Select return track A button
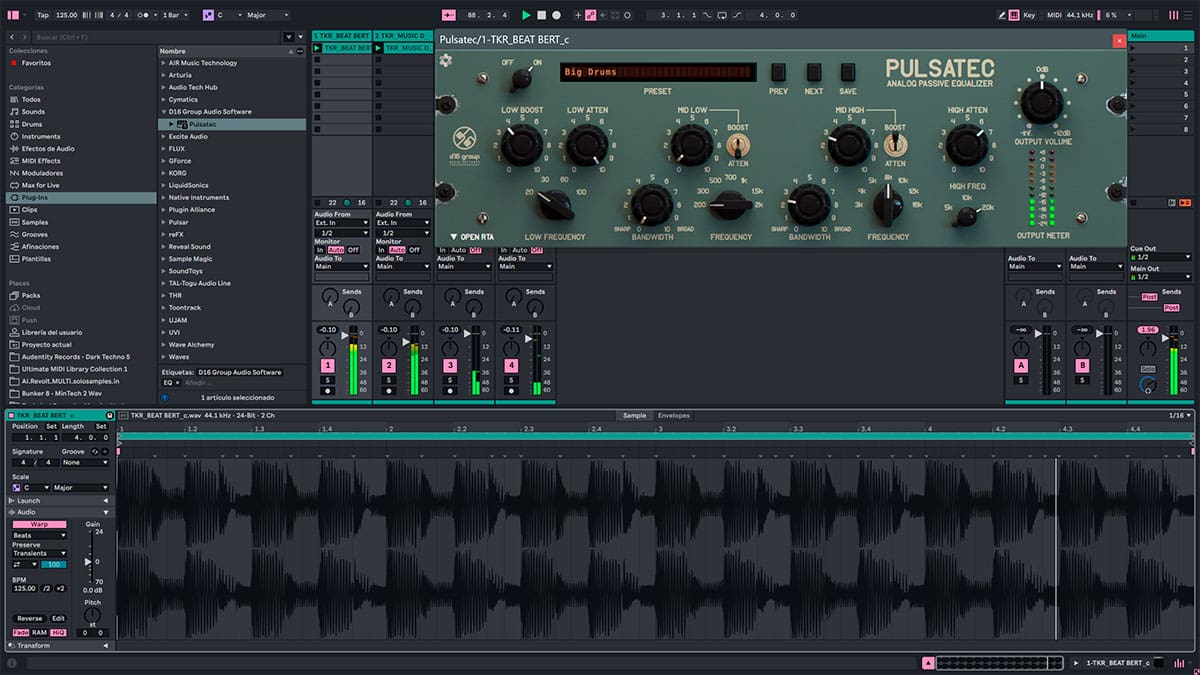This screenshot has width=1200, height=675. tap(1021, 367)
